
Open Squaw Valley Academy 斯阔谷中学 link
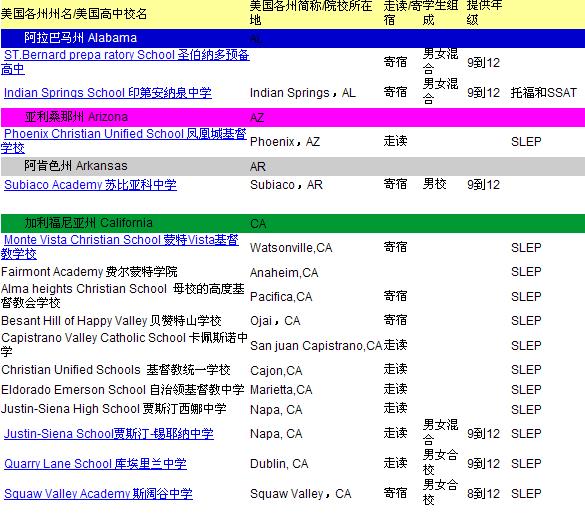point(98,494)
